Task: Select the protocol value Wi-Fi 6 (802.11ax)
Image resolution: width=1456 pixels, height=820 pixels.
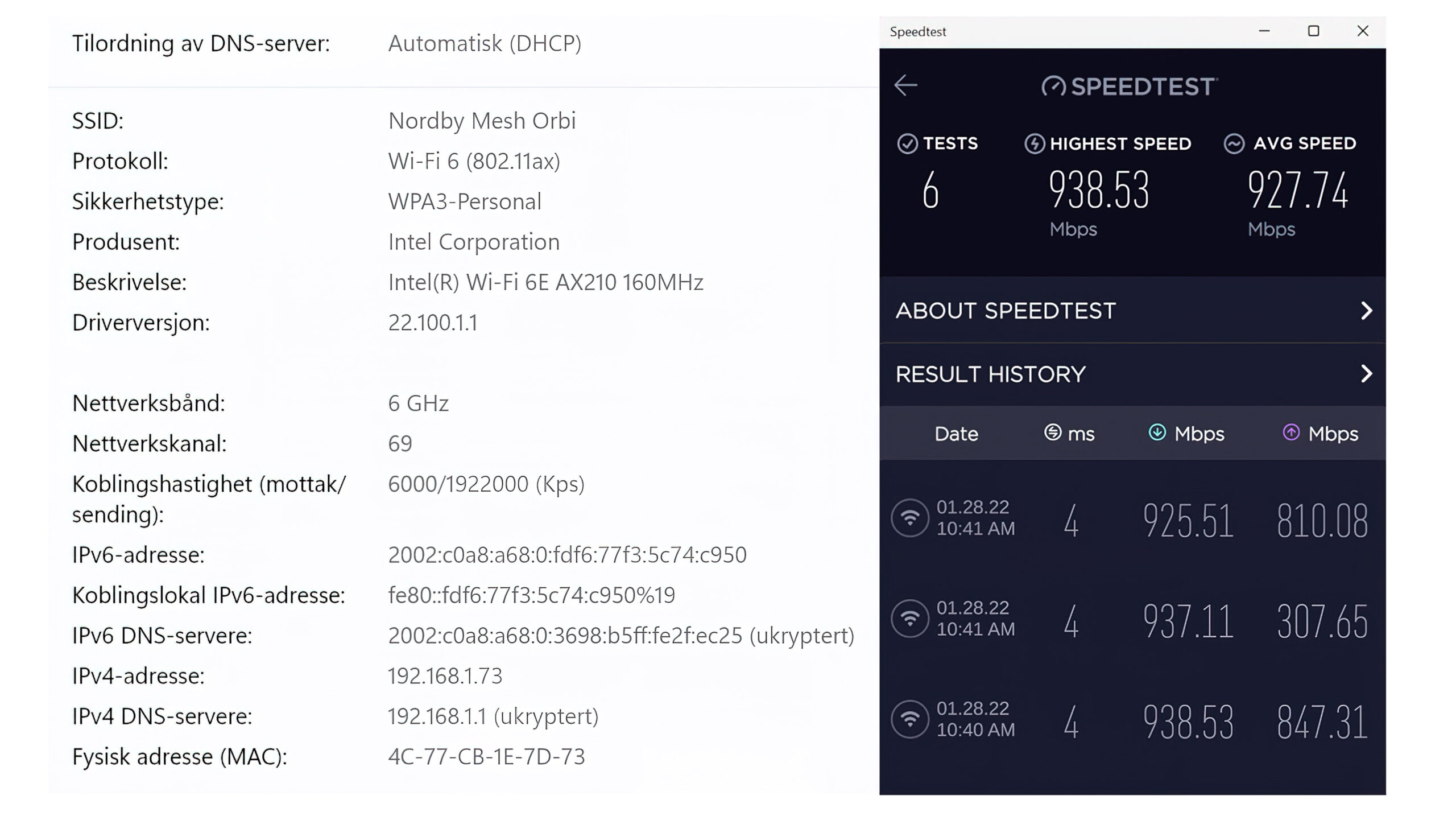Action: coord(474,162)
